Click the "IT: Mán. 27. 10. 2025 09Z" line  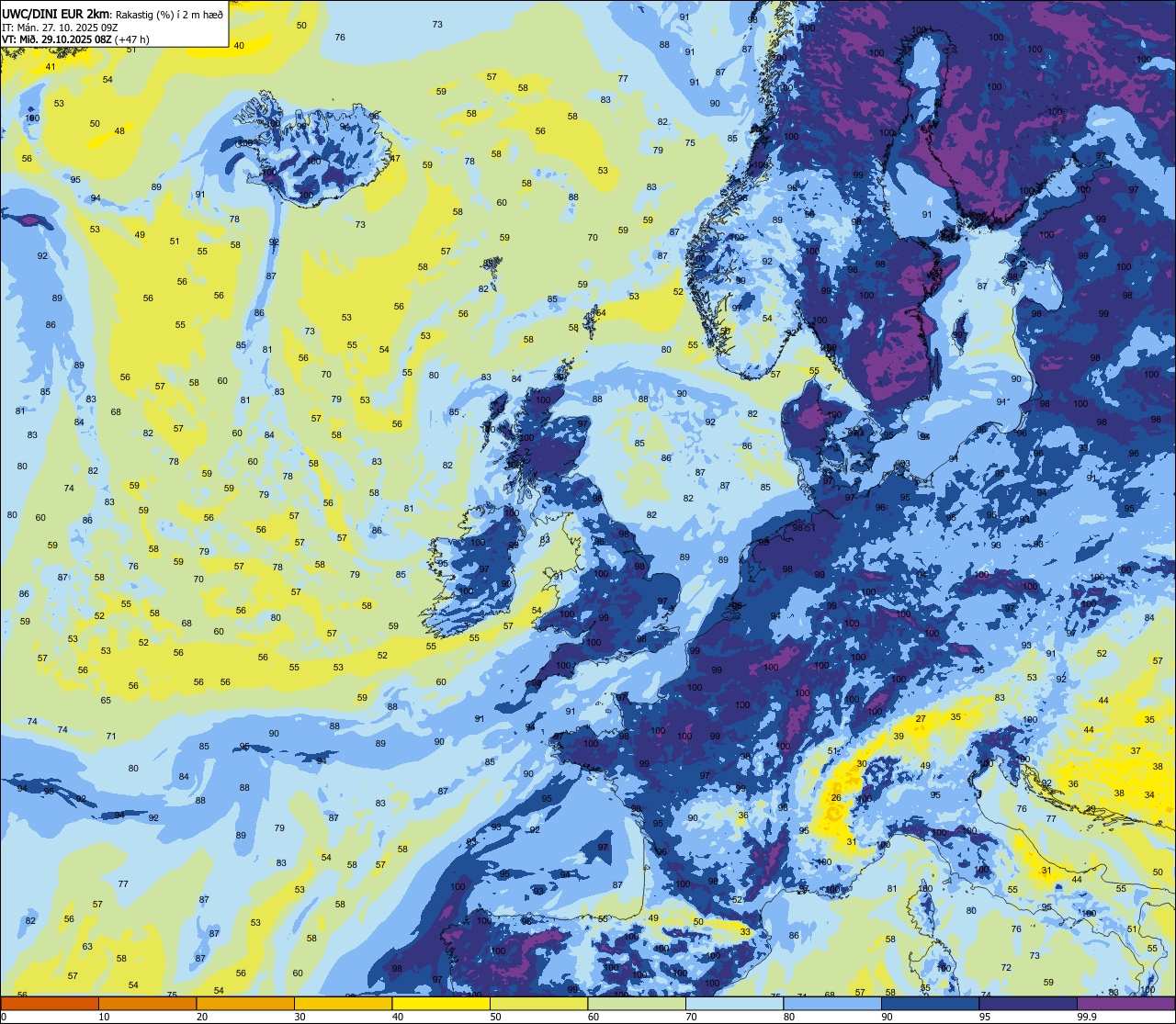pyautogui.click(x=60, y=28)
